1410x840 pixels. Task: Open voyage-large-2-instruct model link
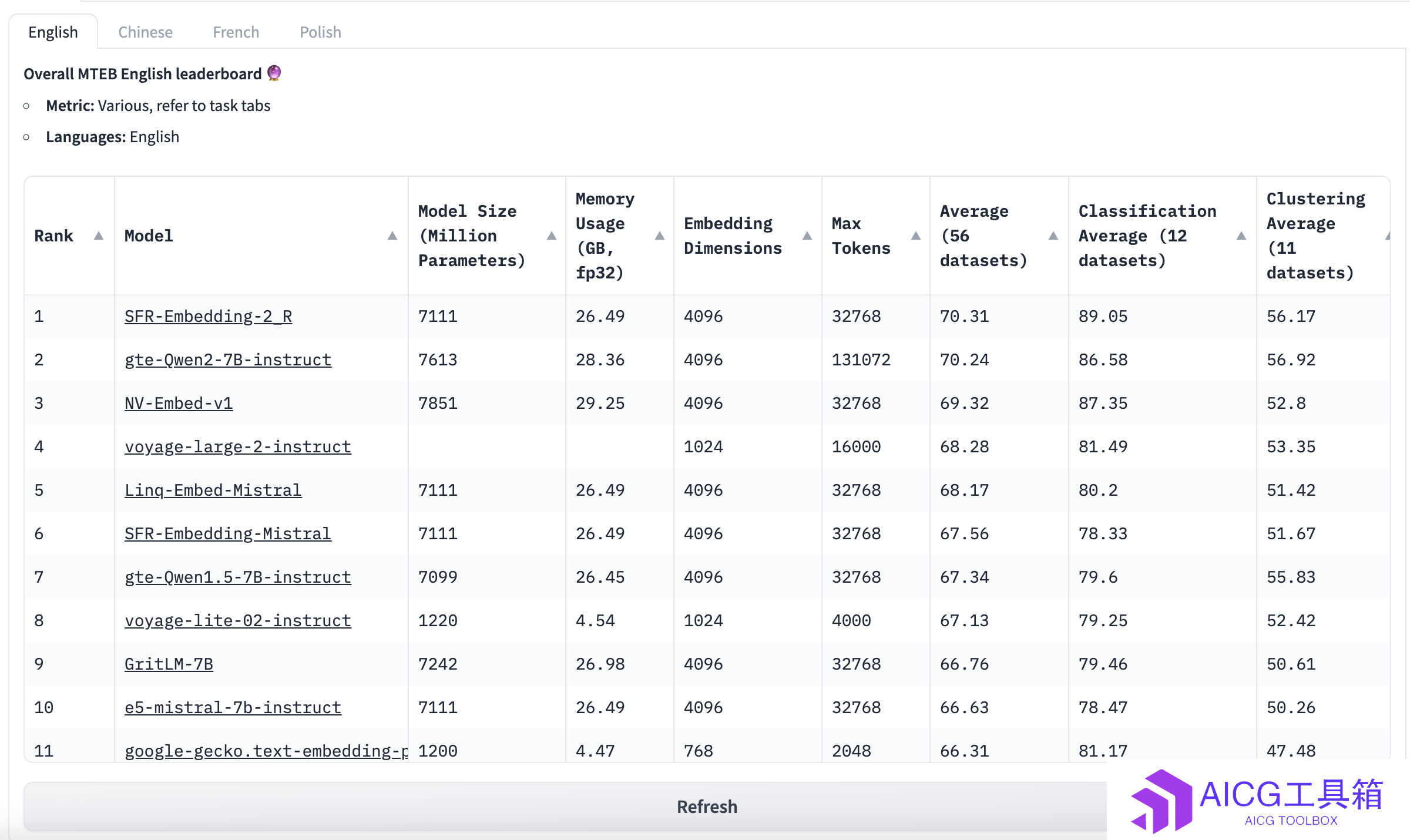[x=238, y=446]
